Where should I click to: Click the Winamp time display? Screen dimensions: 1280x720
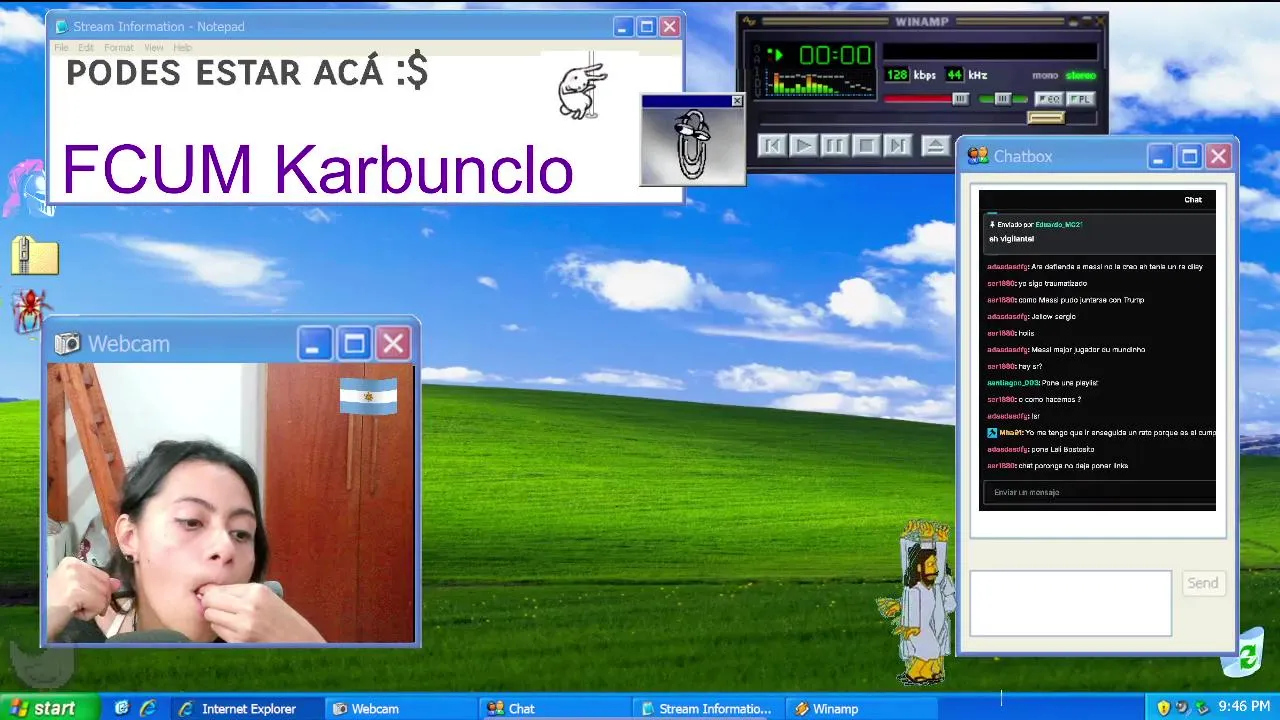point(835,55)
